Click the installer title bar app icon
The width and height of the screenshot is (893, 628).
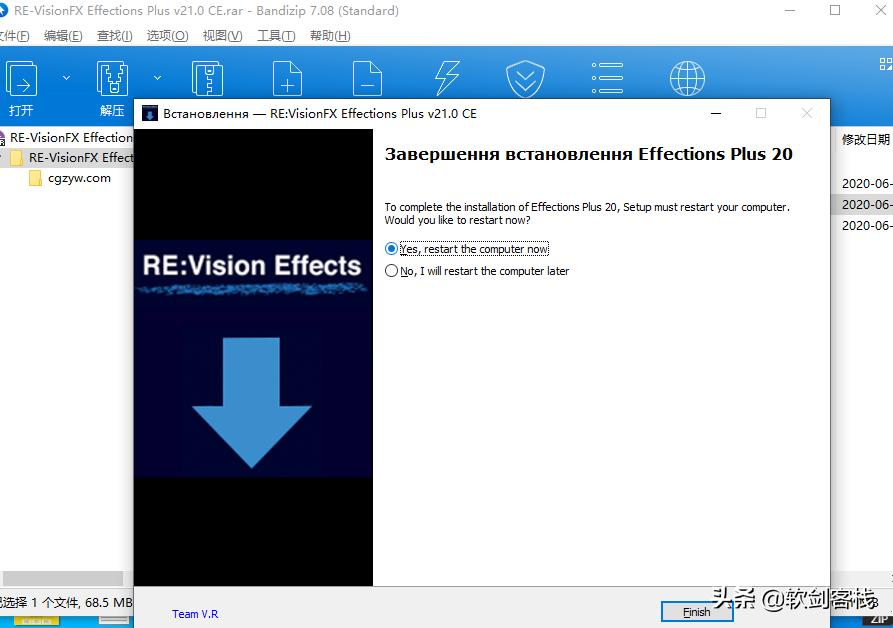(150, 113)
